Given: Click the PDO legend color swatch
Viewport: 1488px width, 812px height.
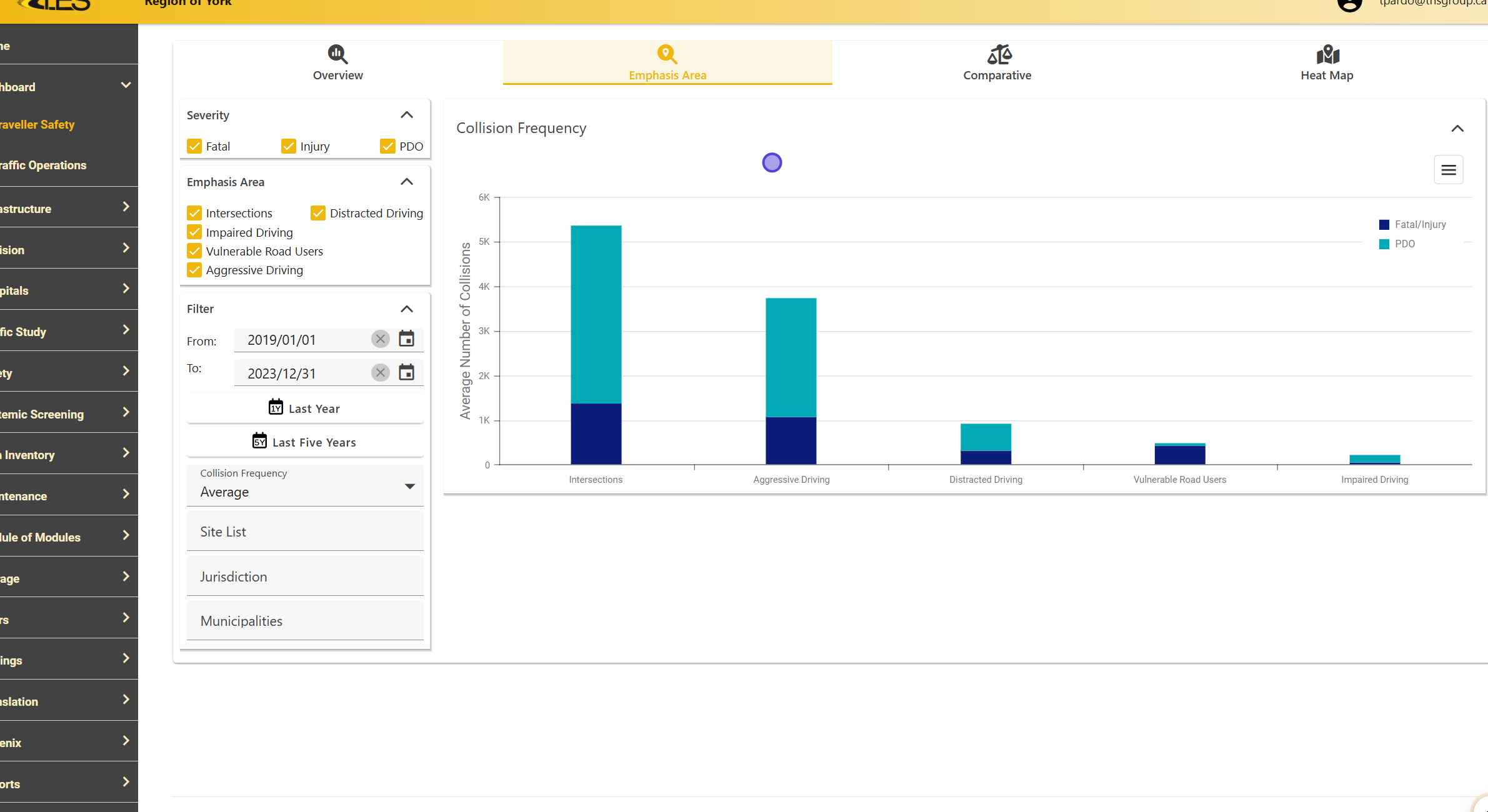Looking at the screenshot, I should click(1384, 244).
